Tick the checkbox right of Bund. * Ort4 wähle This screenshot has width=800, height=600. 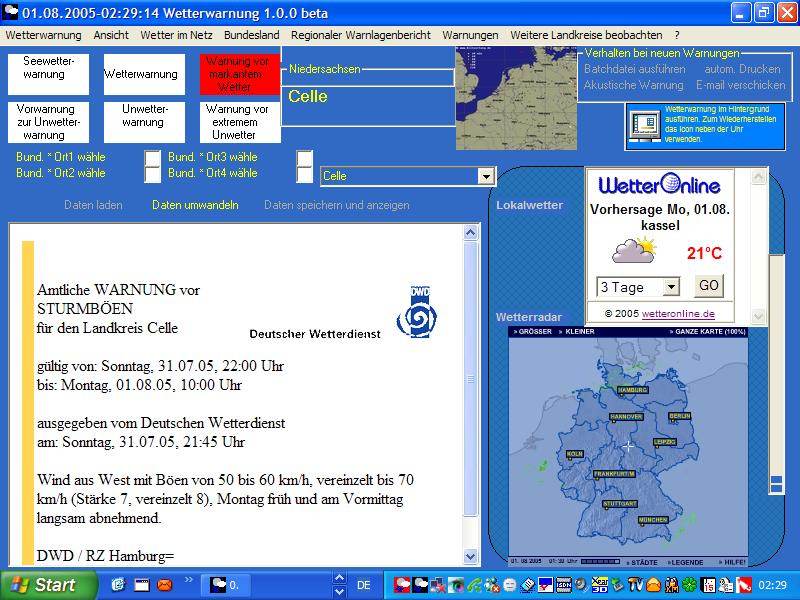coord(304,174)
